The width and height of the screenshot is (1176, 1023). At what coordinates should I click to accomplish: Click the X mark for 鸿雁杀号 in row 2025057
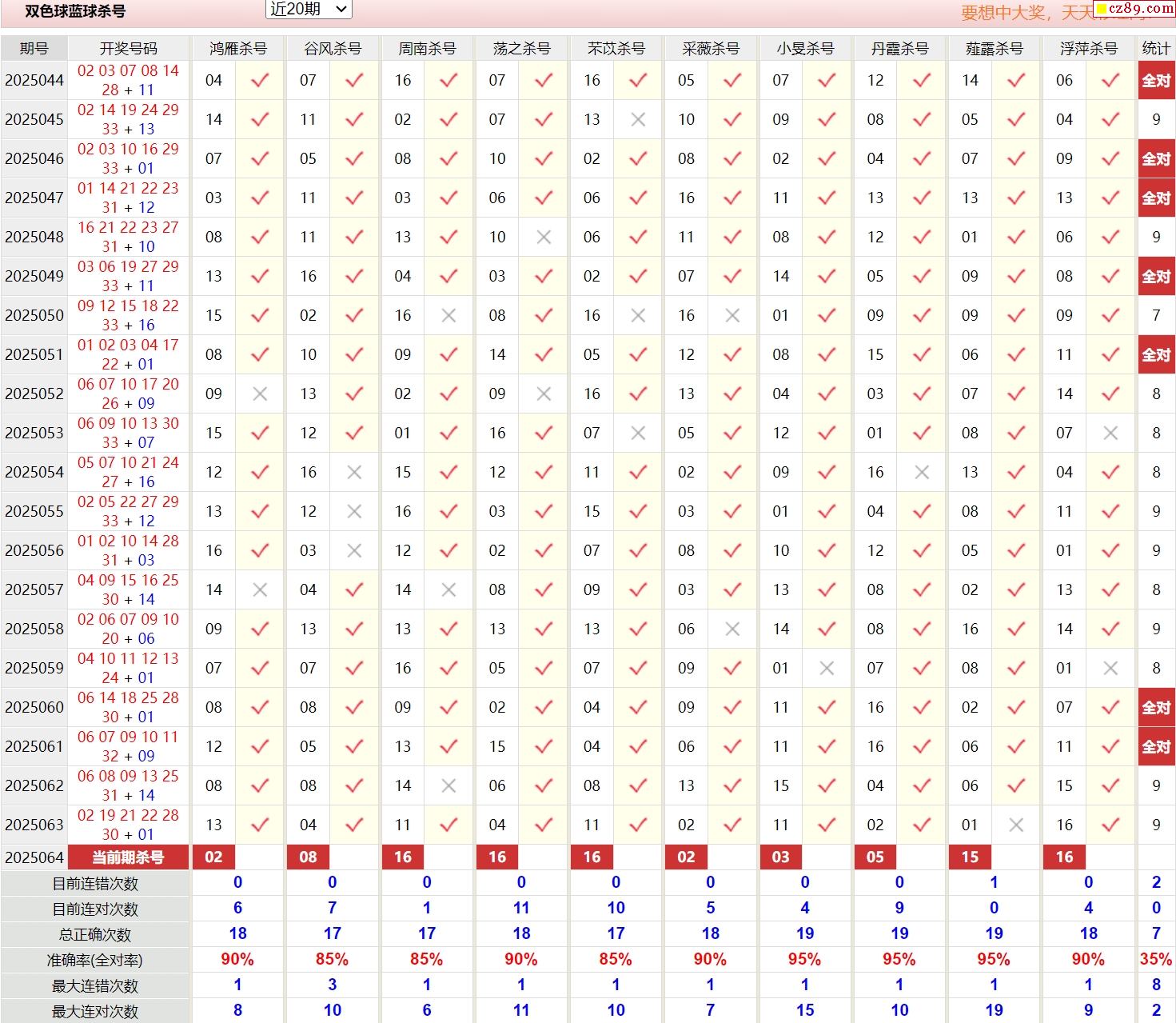(260, 589)
